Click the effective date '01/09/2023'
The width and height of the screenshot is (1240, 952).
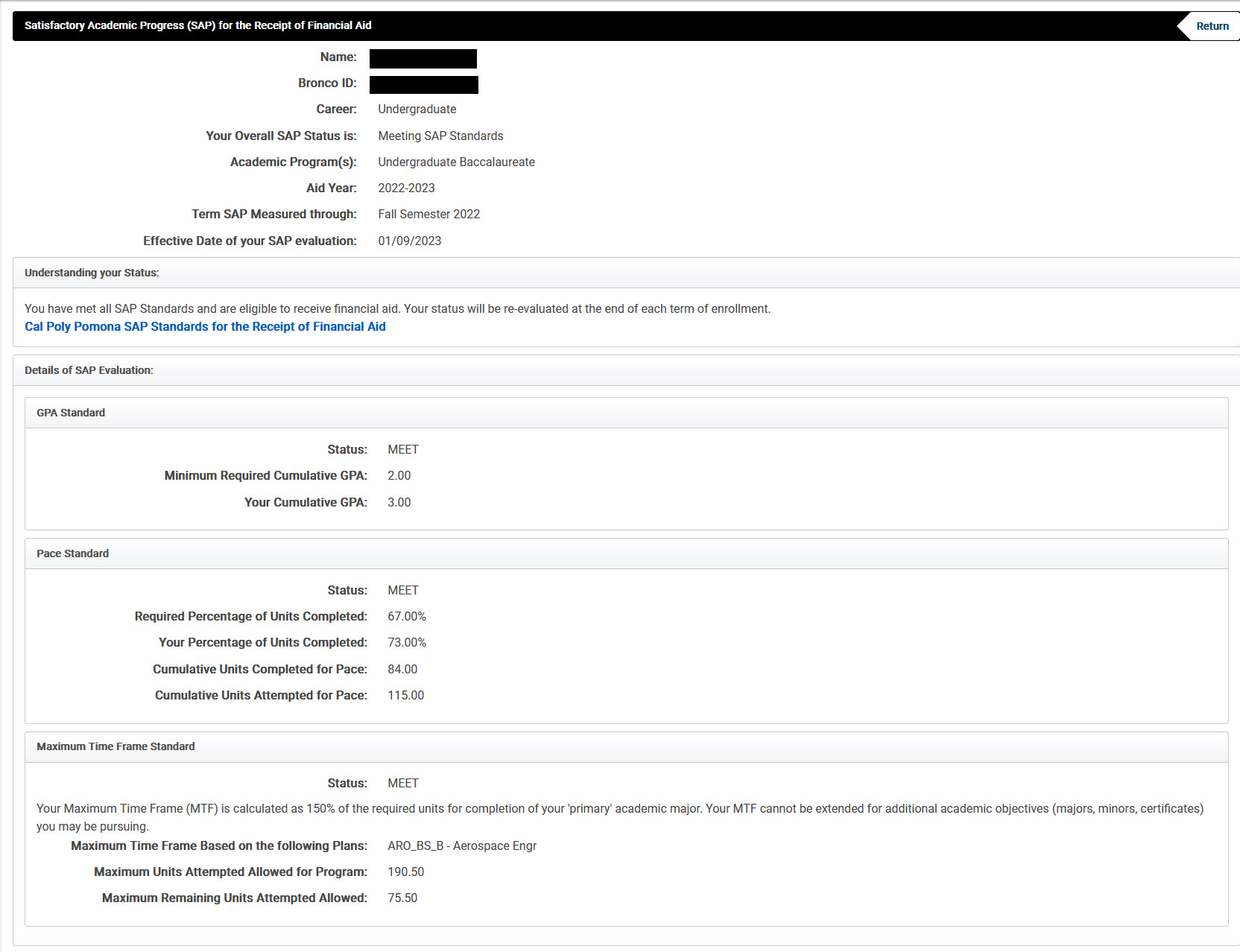pyautogui.click(x=409, y=241)
